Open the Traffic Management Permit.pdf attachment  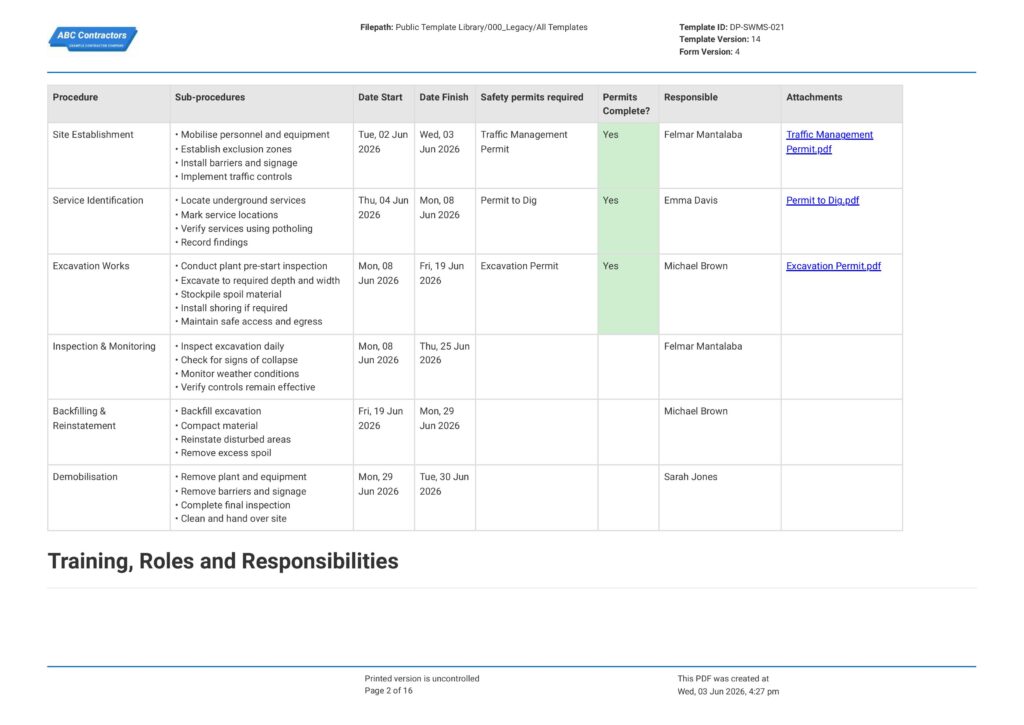coord(829,142)
